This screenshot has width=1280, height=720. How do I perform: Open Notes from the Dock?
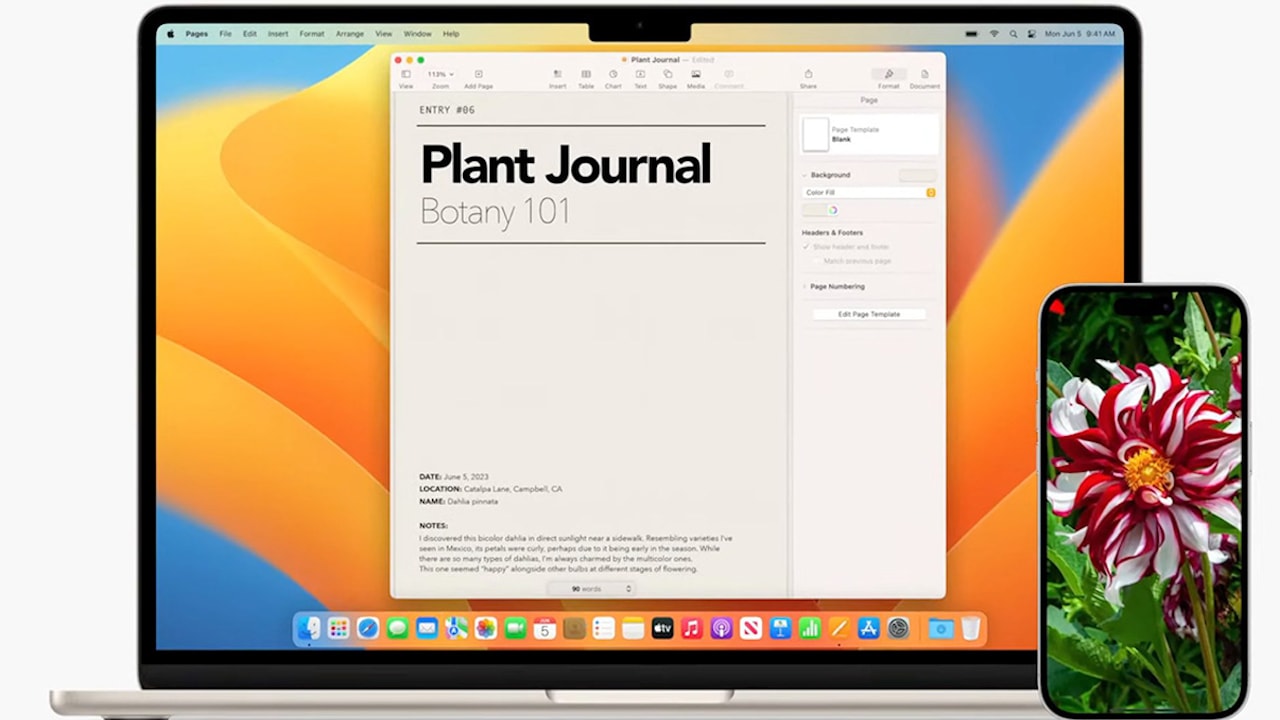(633, 628)
